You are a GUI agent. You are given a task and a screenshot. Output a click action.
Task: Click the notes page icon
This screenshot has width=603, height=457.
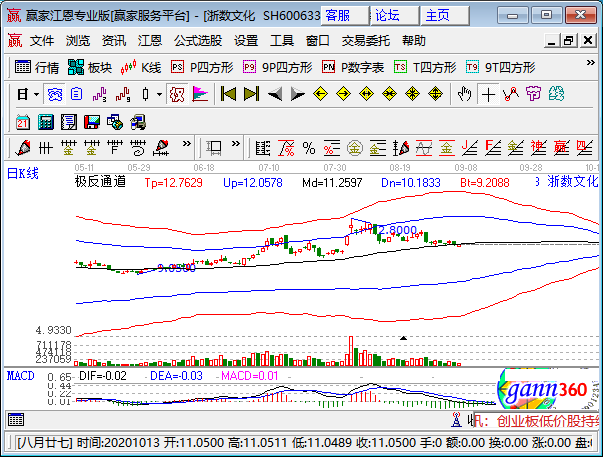tap(69, 122)
